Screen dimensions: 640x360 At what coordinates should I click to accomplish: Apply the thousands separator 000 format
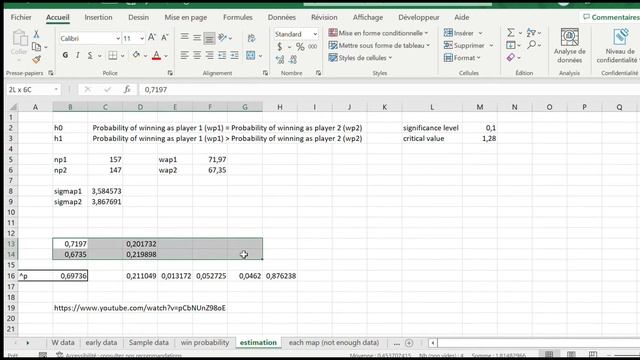pos(313,47)
